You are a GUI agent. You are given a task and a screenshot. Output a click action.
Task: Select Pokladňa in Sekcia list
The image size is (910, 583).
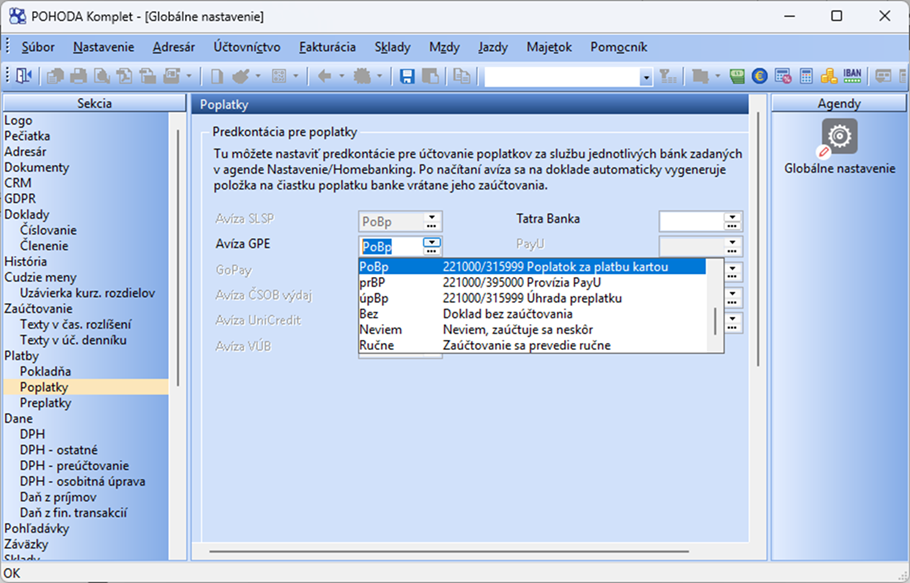(45, 371)
